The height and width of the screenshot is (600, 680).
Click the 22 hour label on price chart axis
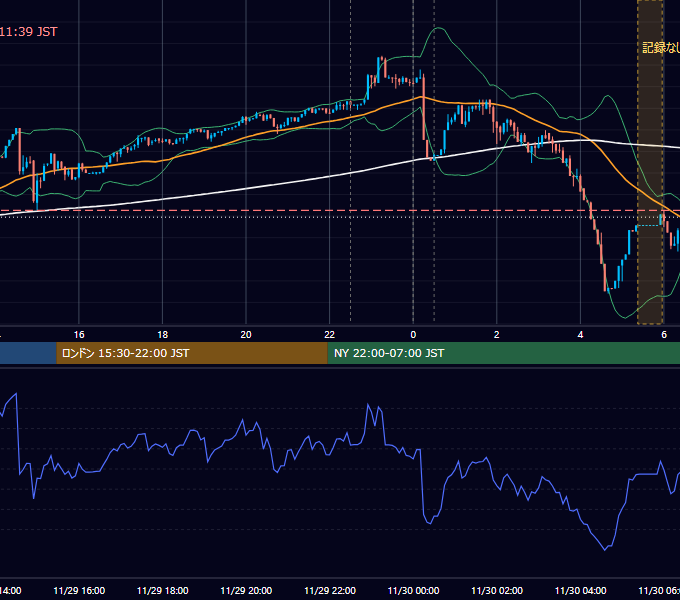click(x=330, y=335)
